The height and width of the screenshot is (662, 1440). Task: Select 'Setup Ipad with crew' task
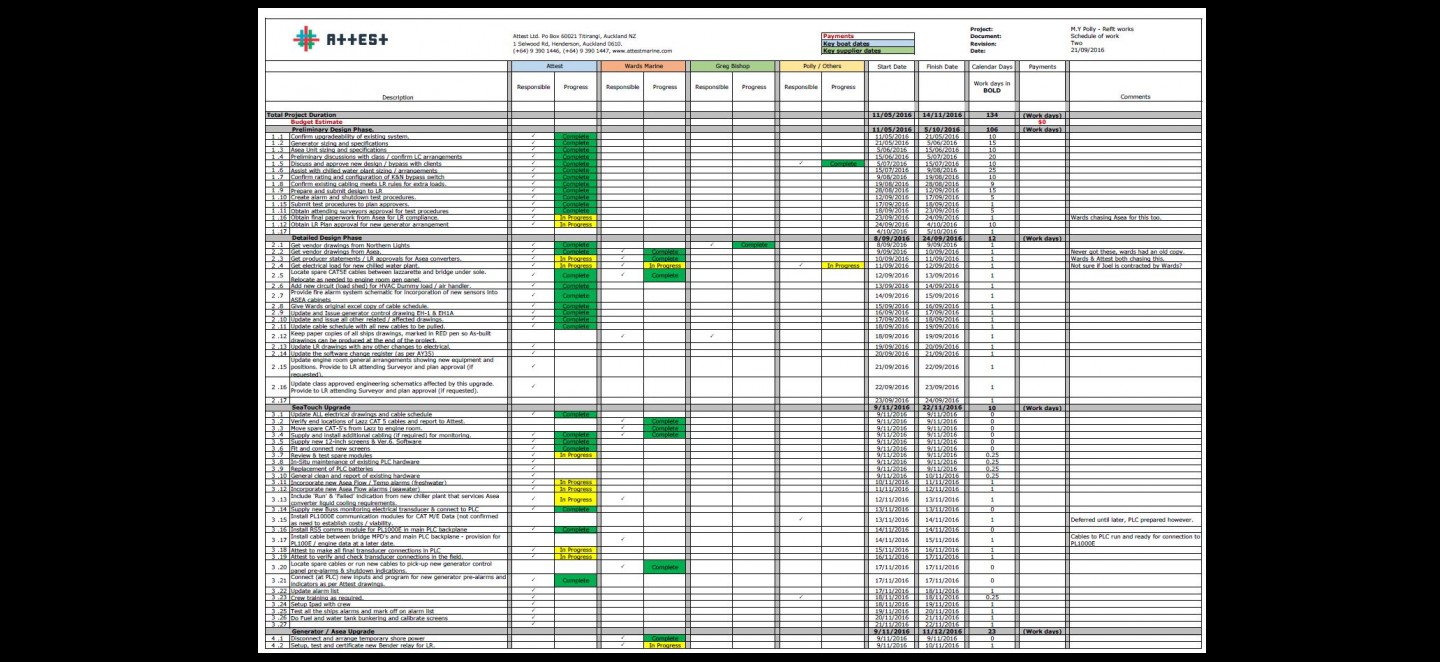pyautogui.click(x=322, y=604)
